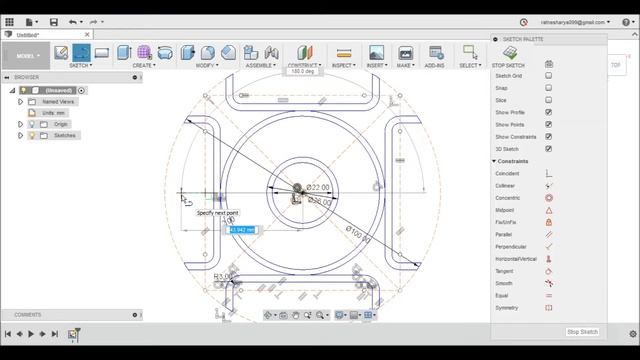Toggle the Show Constraints checkbox
The height and width of the screenshot is (360, 640).
point(549,137)
